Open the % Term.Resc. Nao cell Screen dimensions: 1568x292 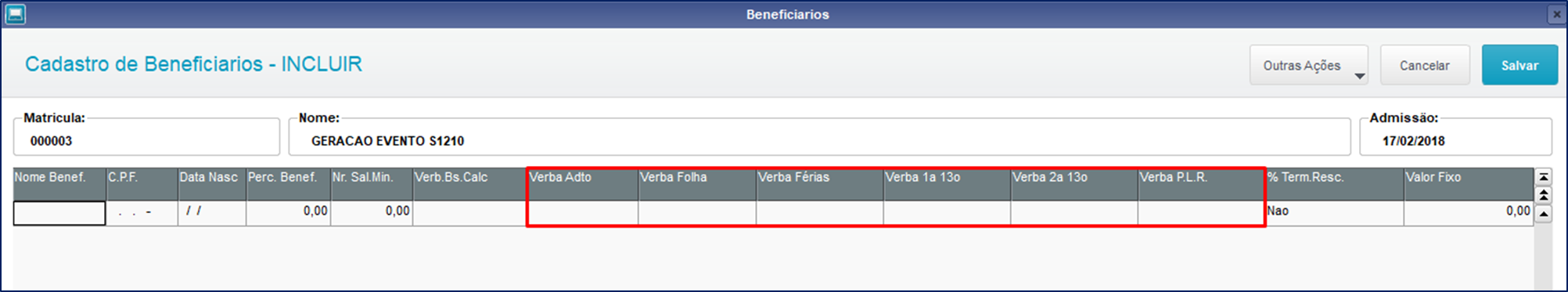[x=1335, y=213]
